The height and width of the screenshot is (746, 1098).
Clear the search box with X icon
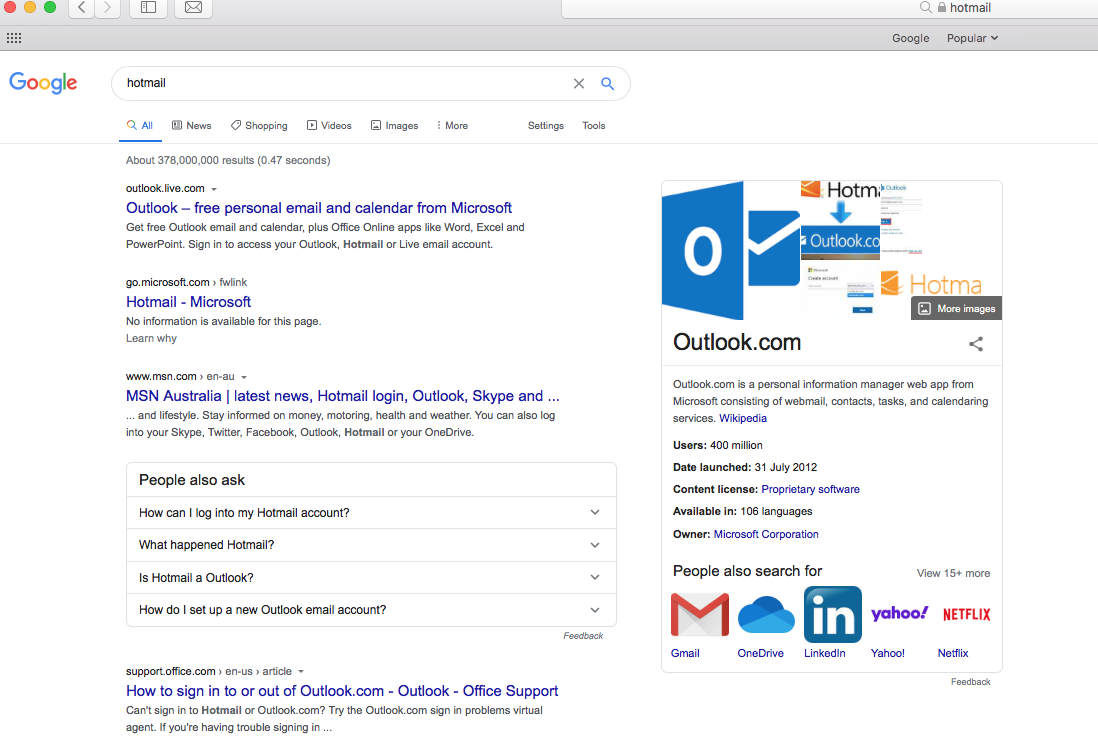[x=578, y=83]
